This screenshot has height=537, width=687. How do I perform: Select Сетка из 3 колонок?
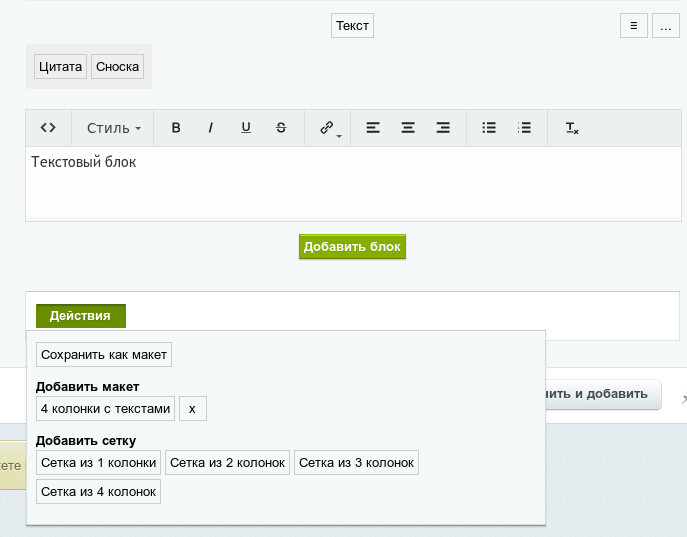pyautogui.click(x=357, y=462)
